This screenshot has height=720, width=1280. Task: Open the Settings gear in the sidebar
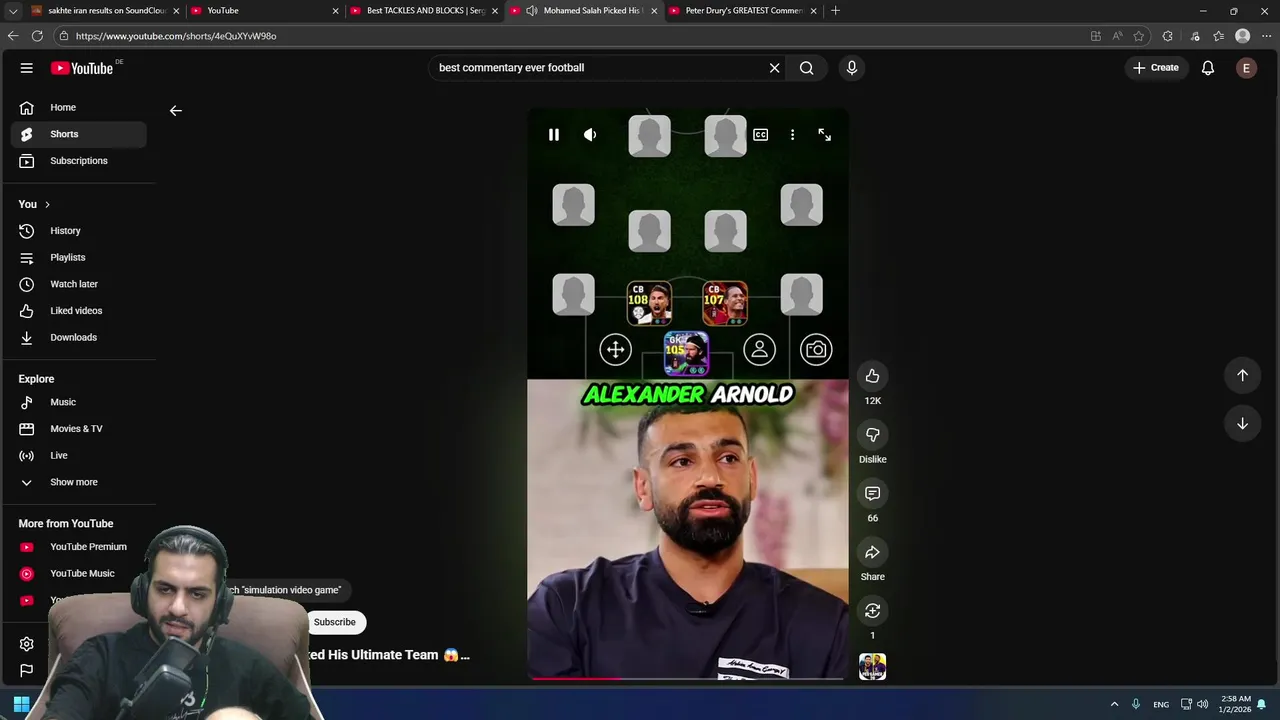[x=27, y=644]
